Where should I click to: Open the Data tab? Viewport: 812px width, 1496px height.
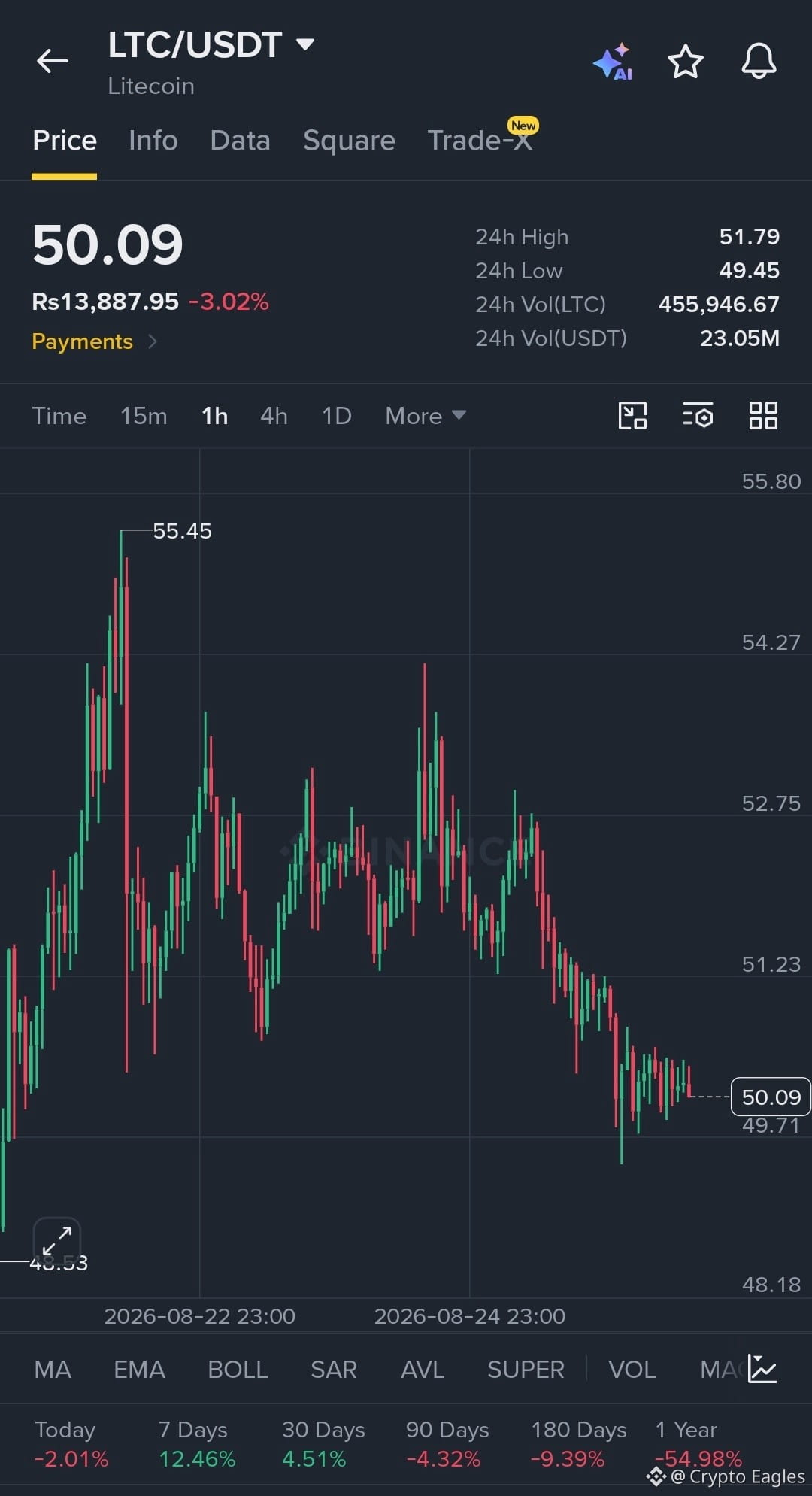[x=240, y=141]
